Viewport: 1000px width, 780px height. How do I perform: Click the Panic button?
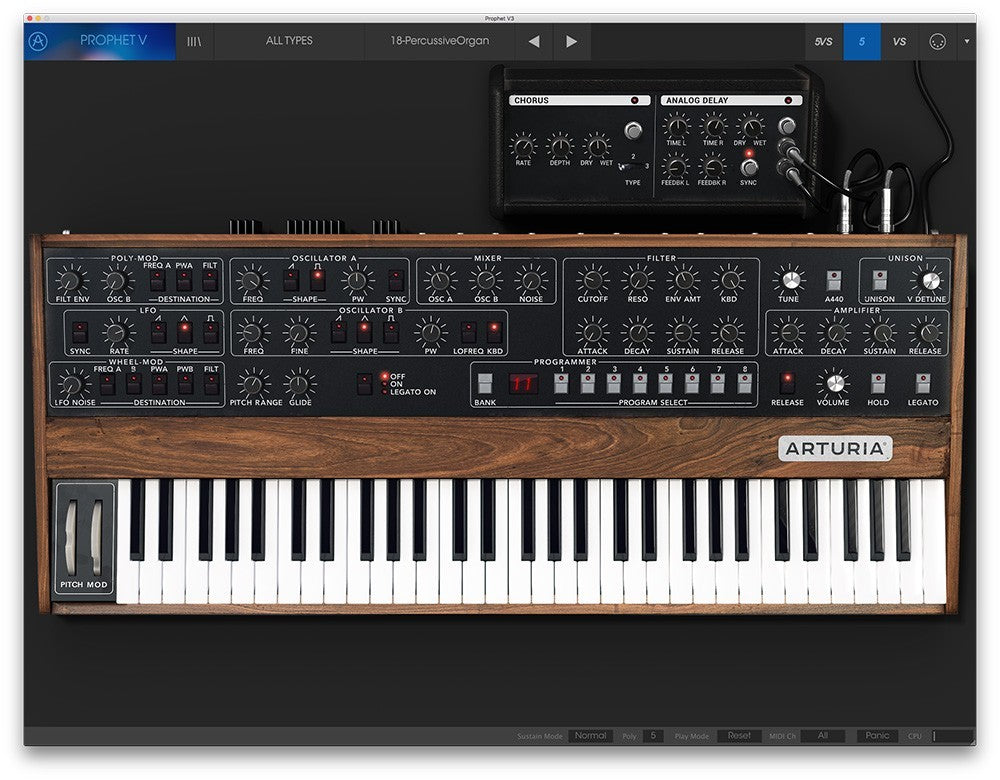tap(877, 736)
